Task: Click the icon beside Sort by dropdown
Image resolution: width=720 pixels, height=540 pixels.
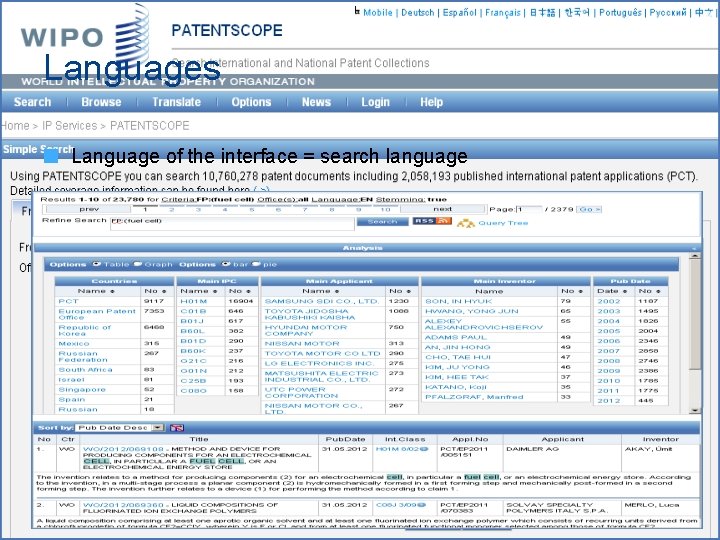Action: pos(177,428)
